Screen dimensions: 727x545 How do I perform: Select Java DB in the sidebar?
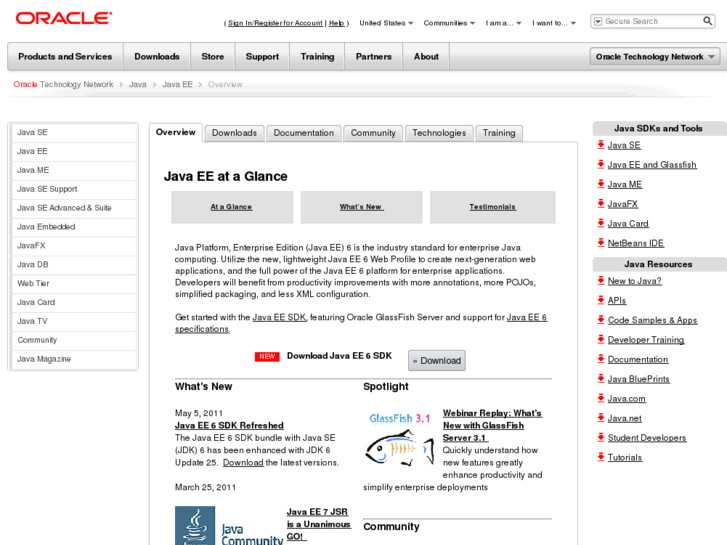(x=74, y=264)
